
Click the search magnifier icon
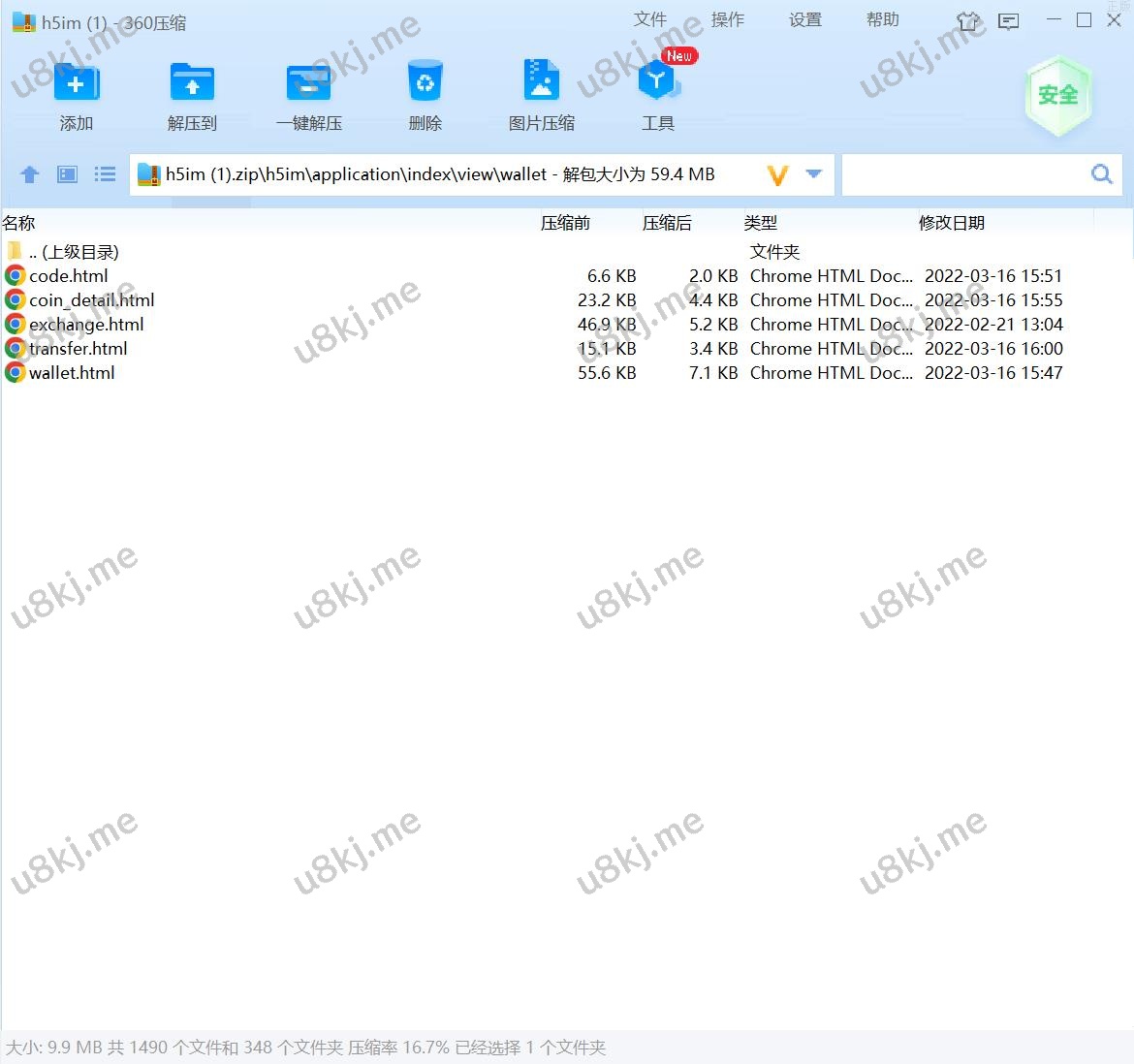tap(1101, 174)
